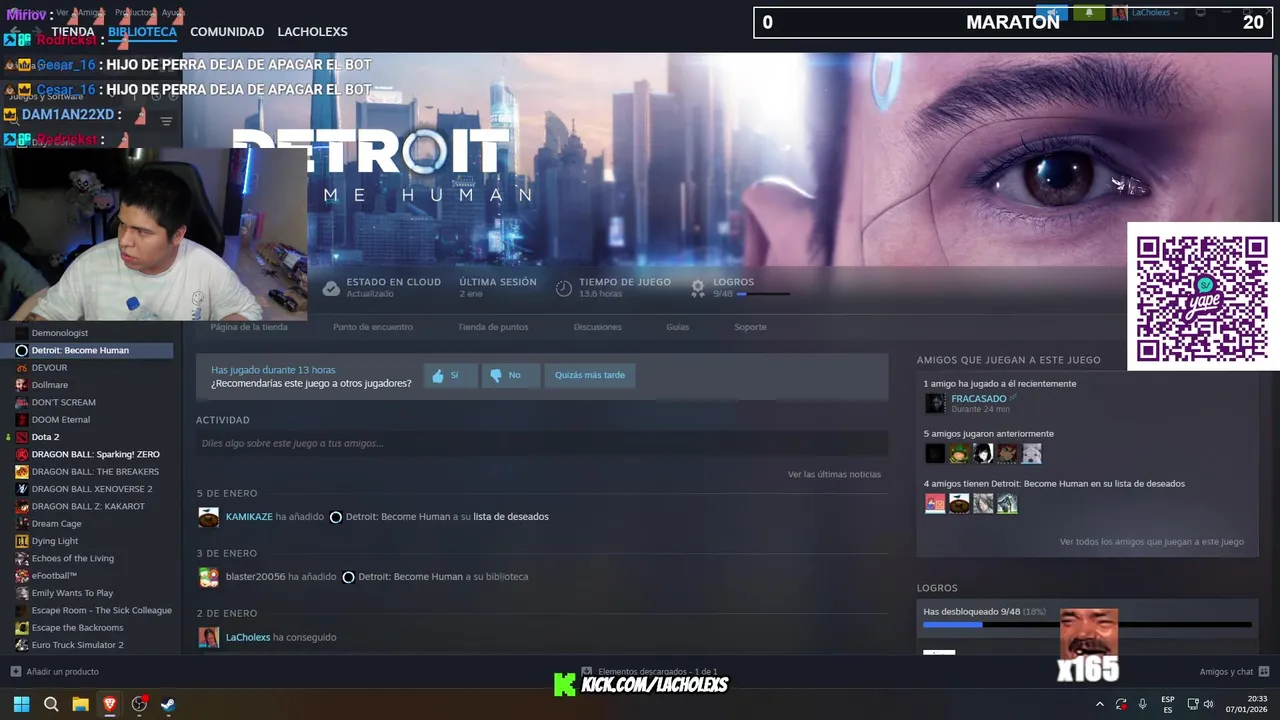This screenshot has height=720, width=1280.
Task: Select Emily Wants To Play entry
Action: pyautogui.click(x=72, y=593)
